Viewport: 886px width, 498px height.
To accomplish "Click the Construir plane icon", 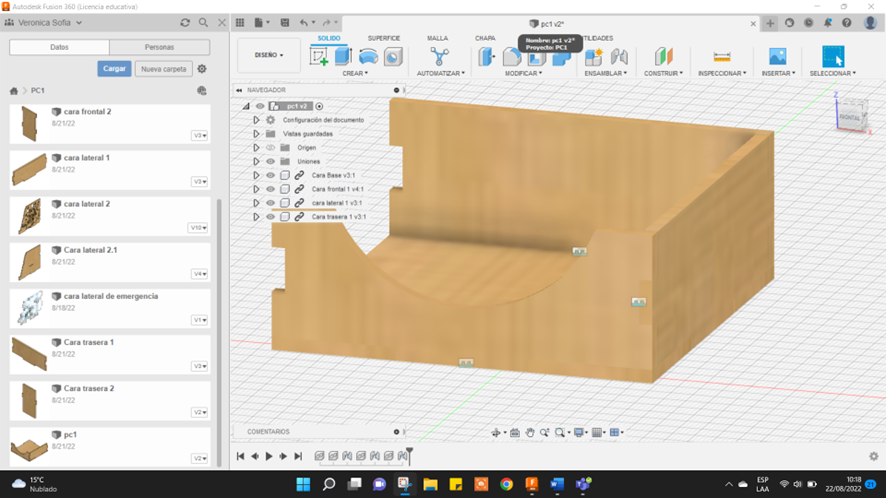I will 663,57.
